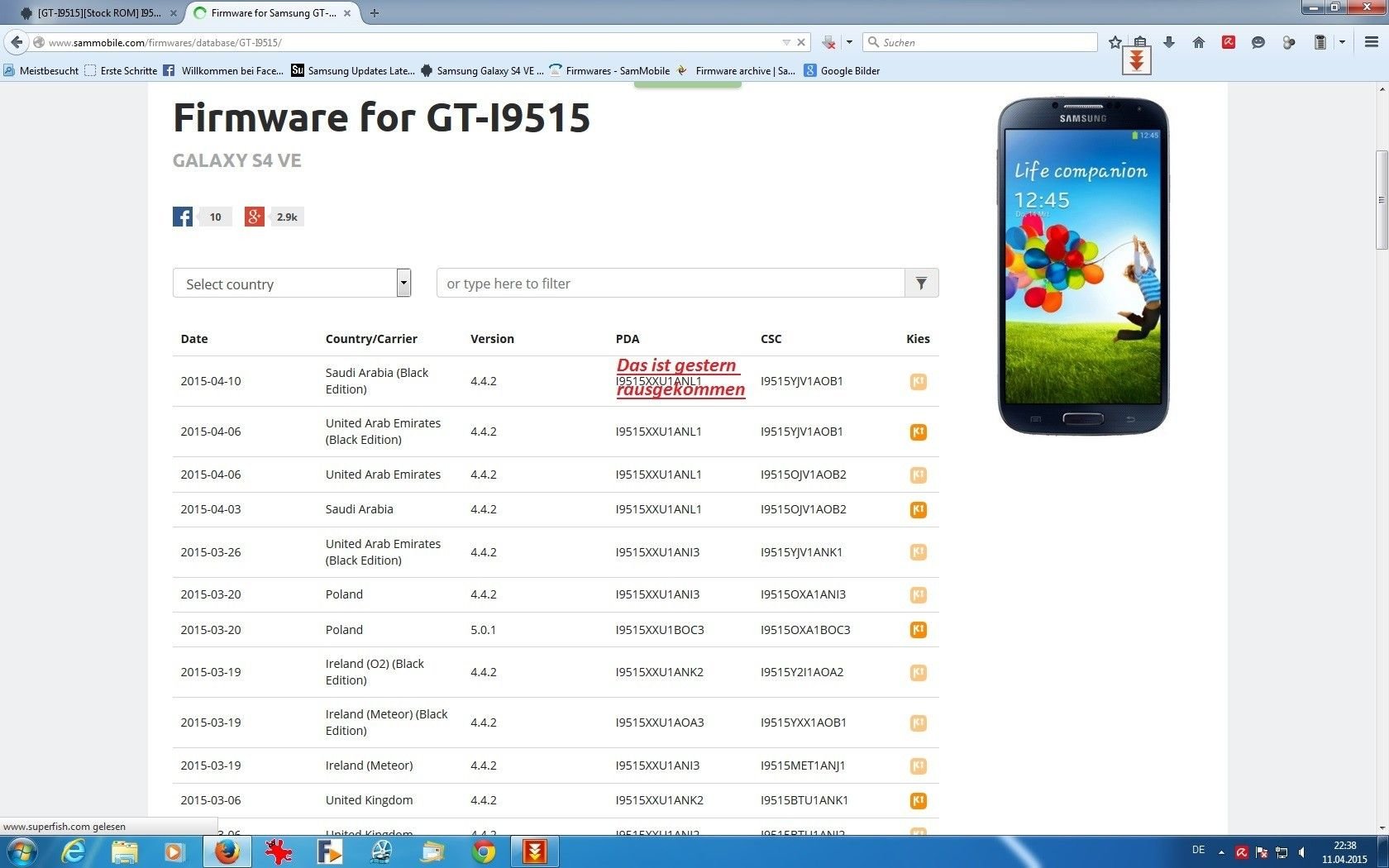Bookmark this page with the star icon
The width and height of the screenshot is (1389, 868).
pos(1115,42)
